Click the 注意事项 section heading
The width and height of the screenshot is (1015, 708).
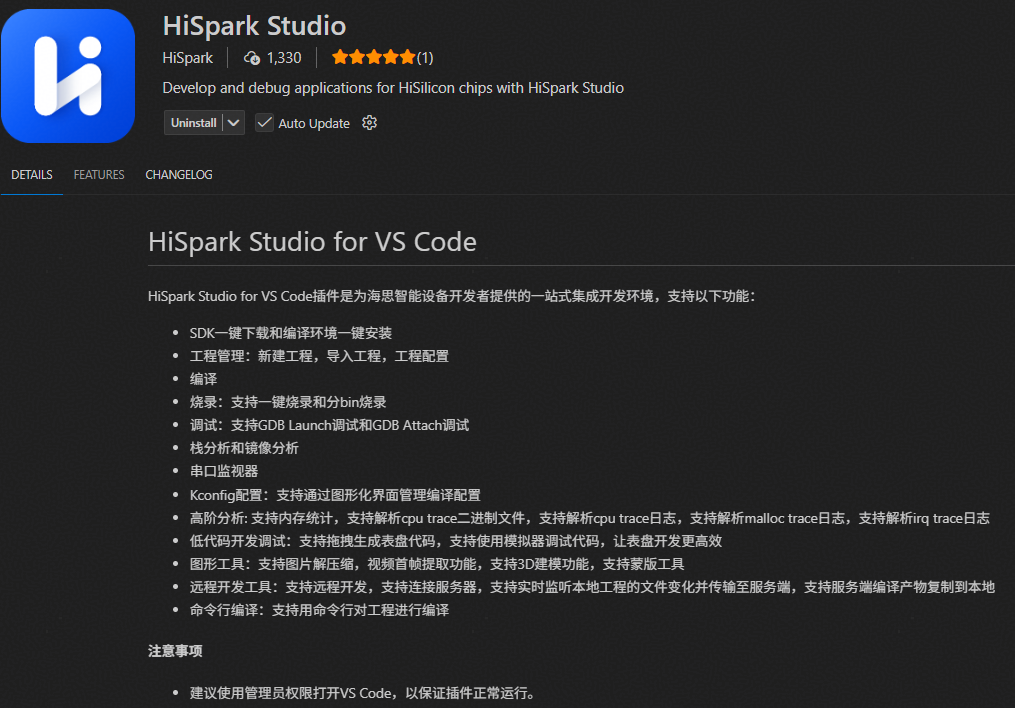(x=175, y=651)
